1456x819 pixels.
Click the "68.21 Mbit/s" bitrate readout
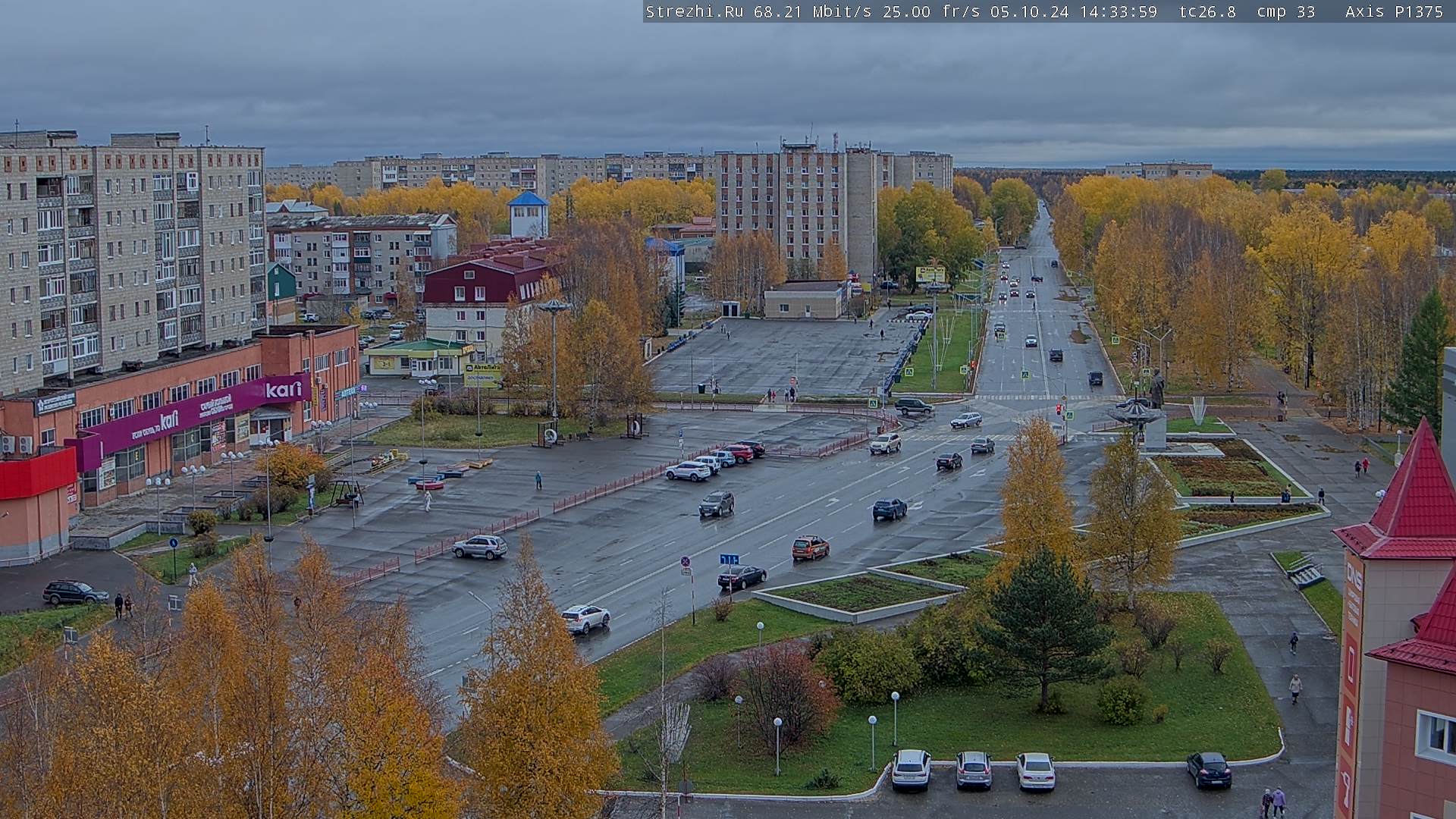814,11
